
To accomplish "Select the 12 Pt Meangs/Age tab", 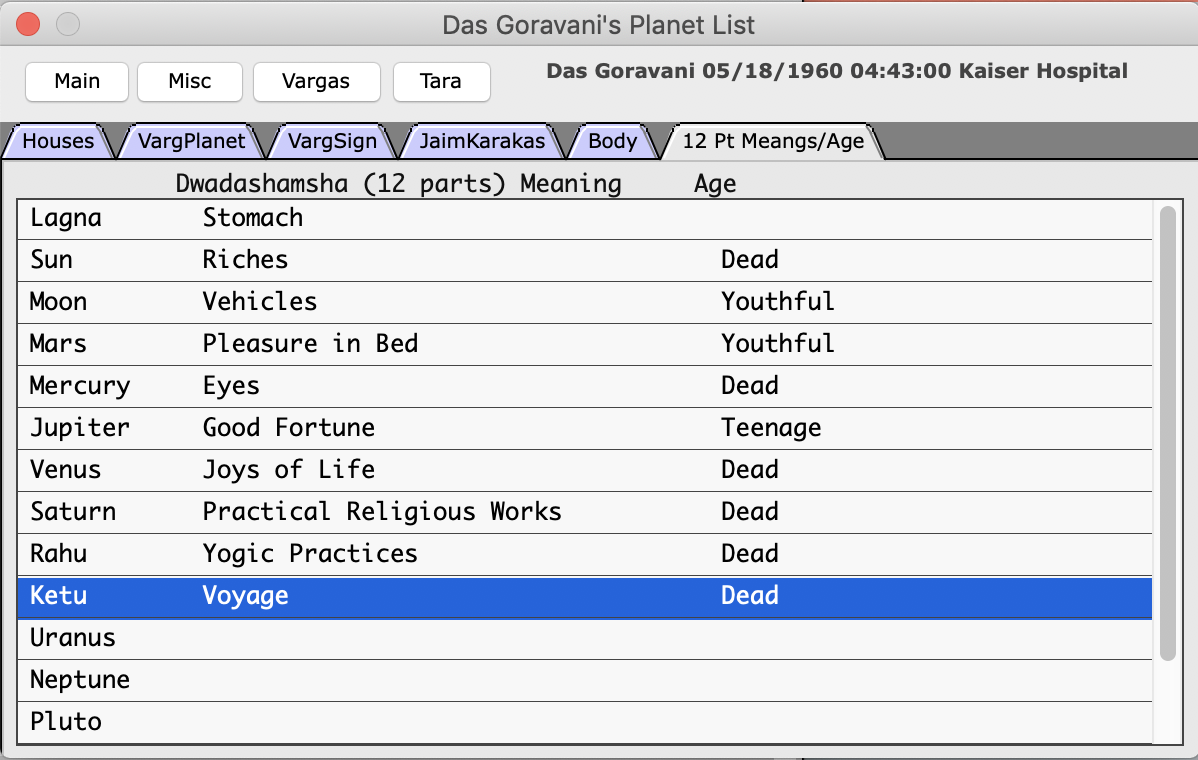I will (772, 141).
